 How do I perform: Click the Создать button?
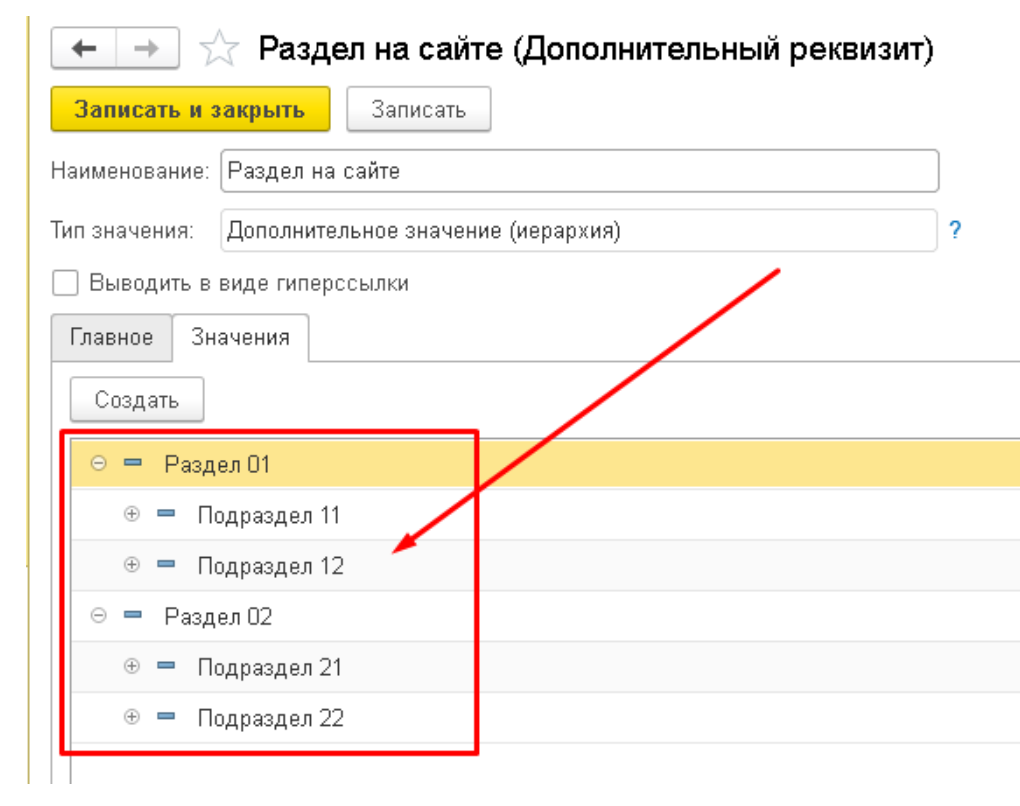coord(137,399)
